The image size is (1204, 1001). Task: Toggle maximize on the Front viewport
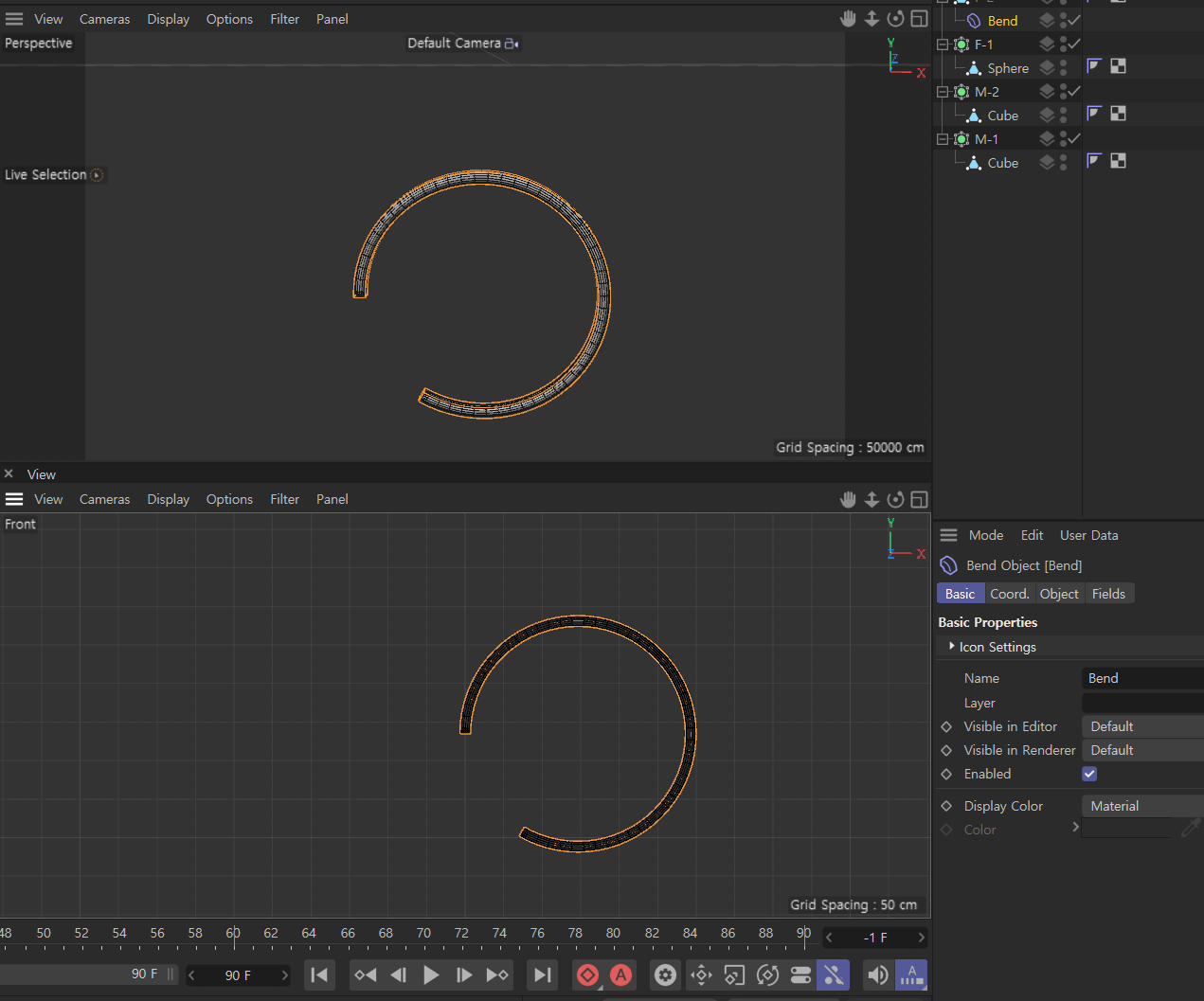(x=919, y=499)
